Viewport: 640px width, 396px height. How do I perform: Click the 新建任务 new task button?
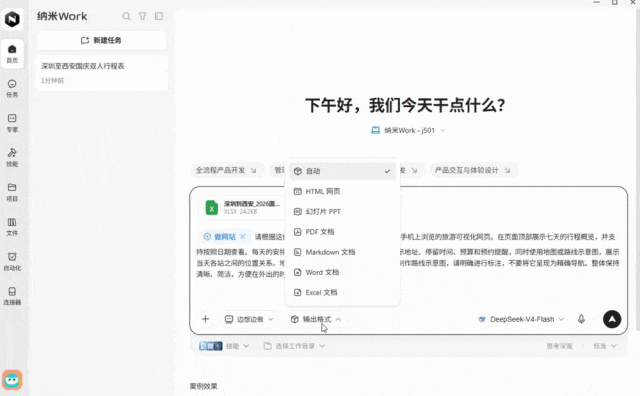[101, 40]
